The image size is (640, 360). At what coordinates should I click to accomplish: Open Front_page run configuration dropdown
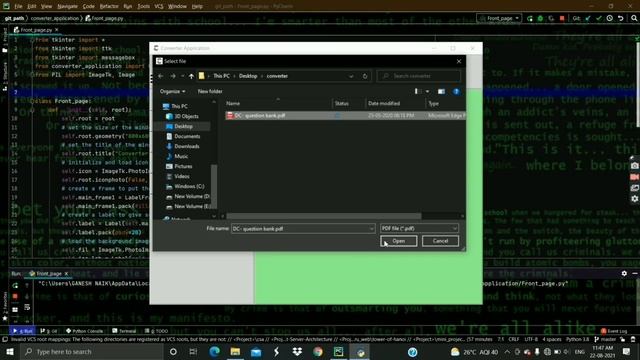click(499, 18)
